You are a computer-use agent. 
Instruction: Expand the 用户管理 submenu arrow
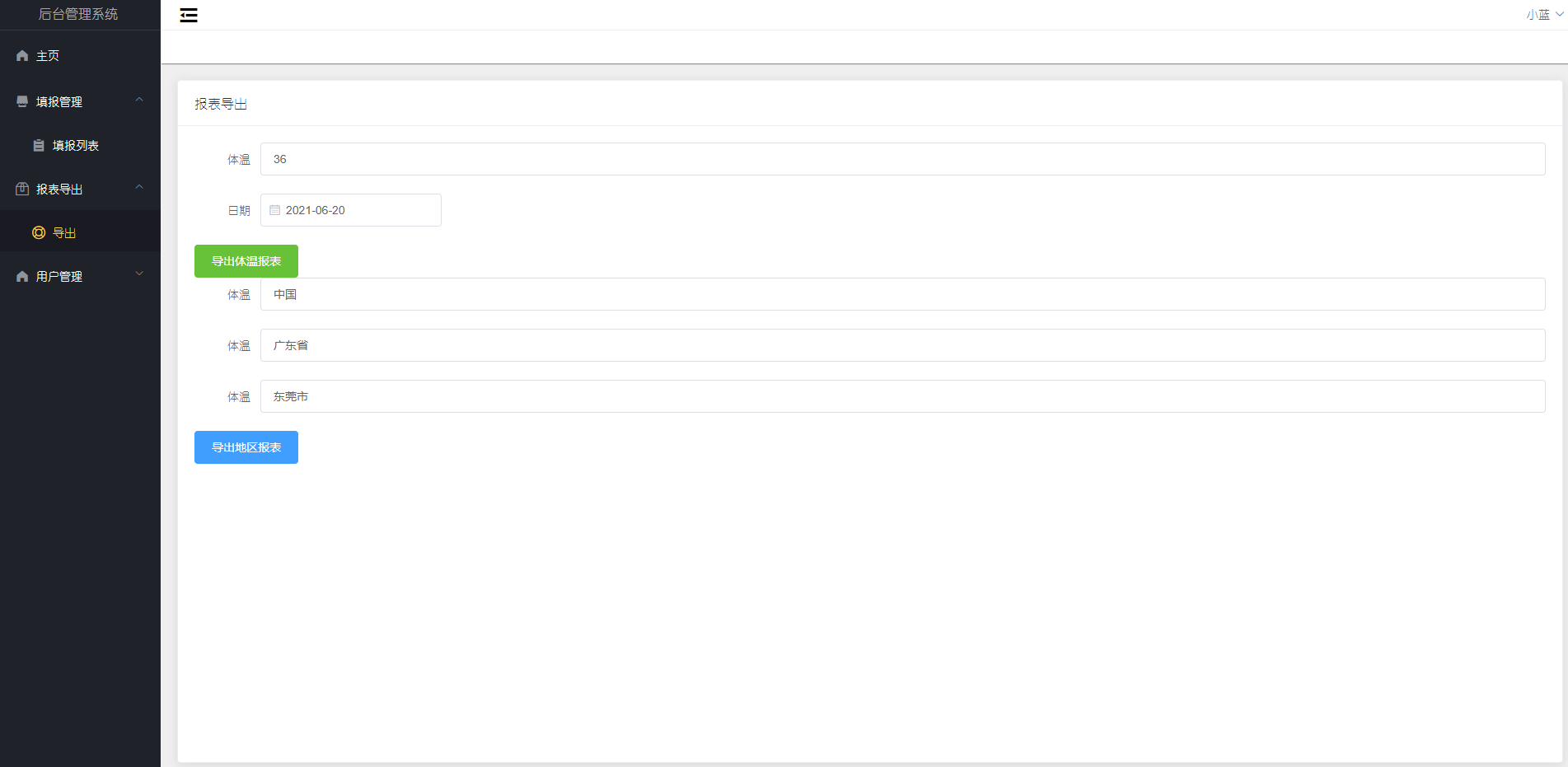[x=139, y=274]
